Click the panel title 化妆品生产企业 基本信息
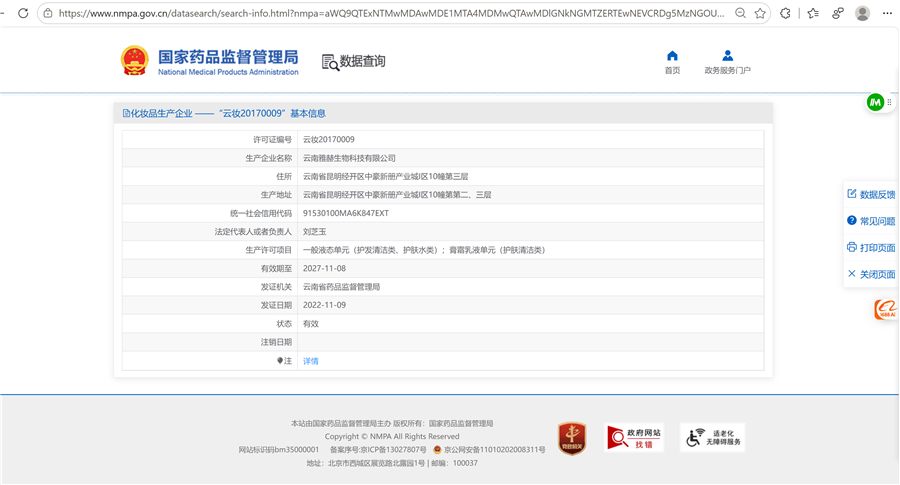Screen dimensions: 900x485 [224, 113]
